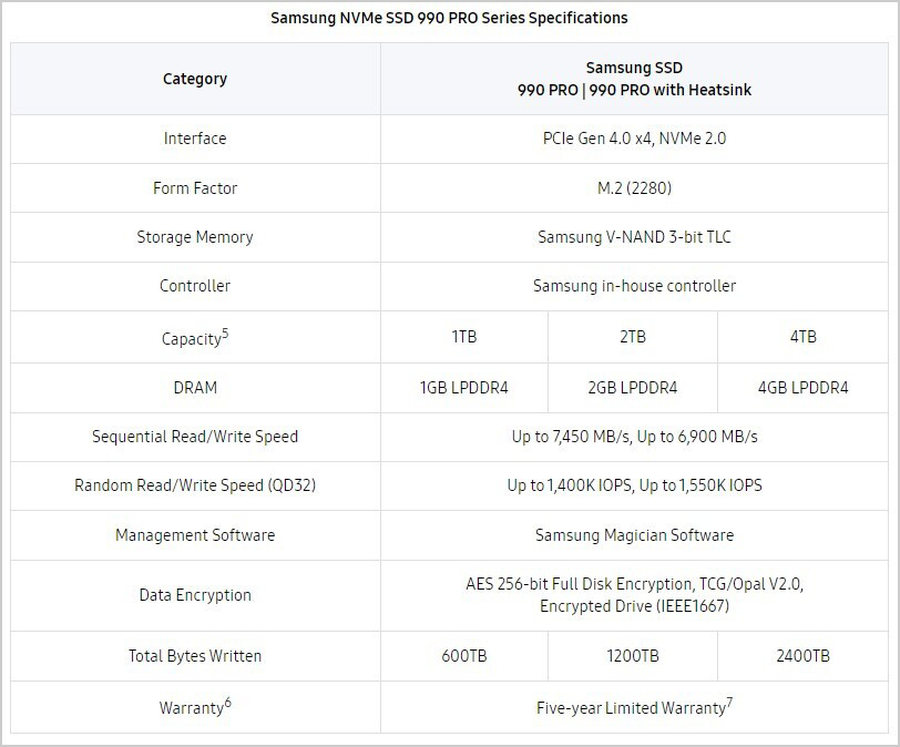Select the 2400TB total bytes written cell
900x747 pixels.
coord(803,656)
